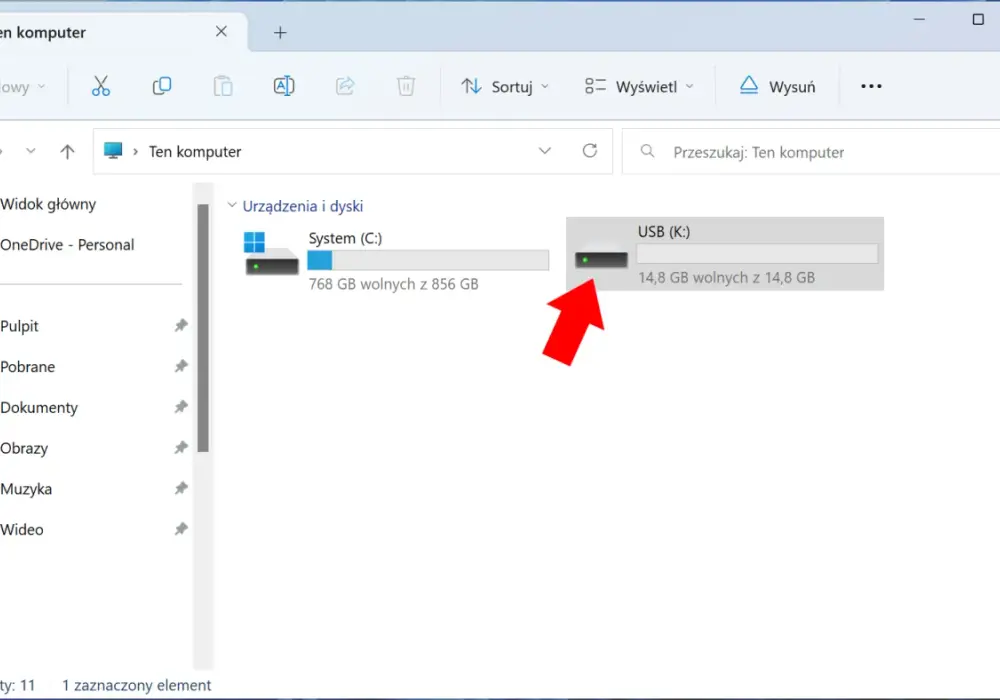
Task: Click the Paste clipboard icon
Action: 223,86
